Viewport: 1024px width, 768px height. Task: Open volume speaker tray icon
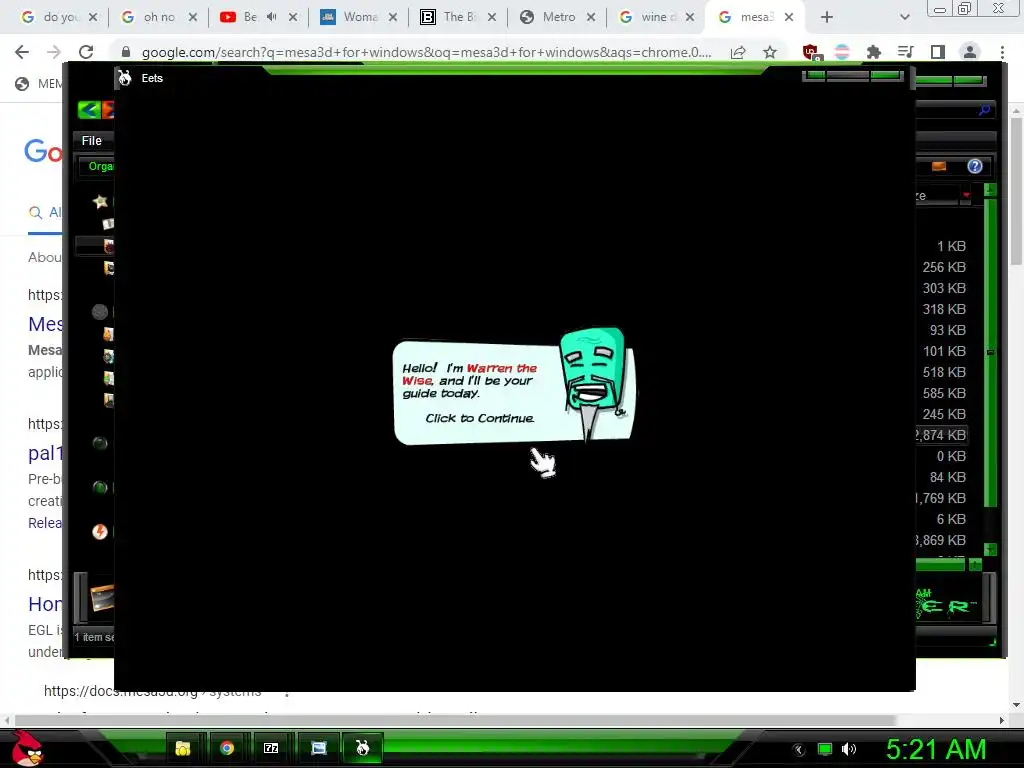[849, 750]
